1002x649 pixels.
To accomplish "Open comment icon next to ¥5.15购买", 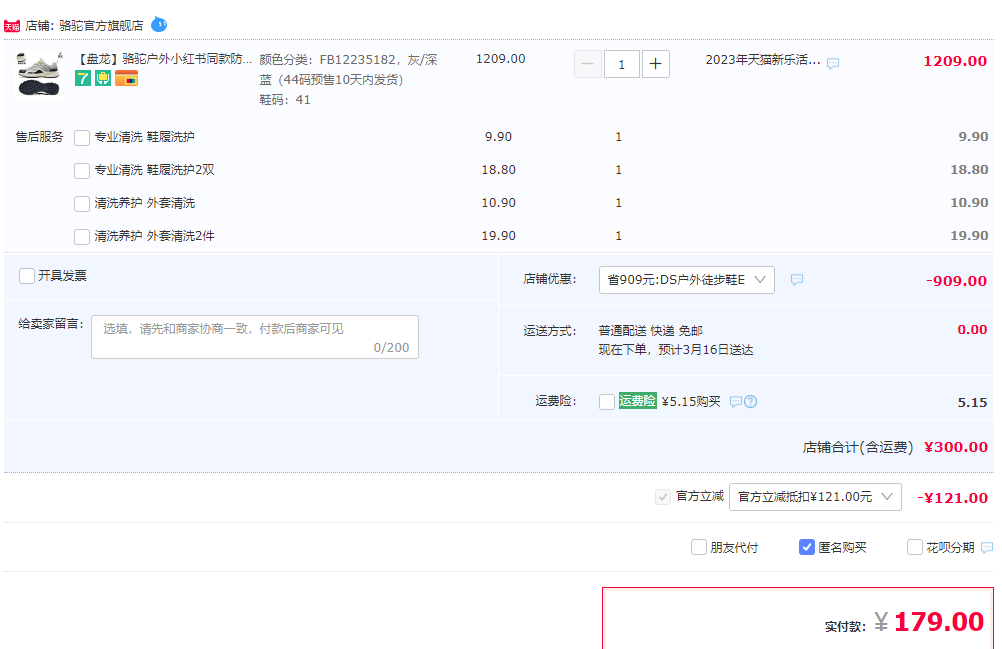I will point(736,402).
